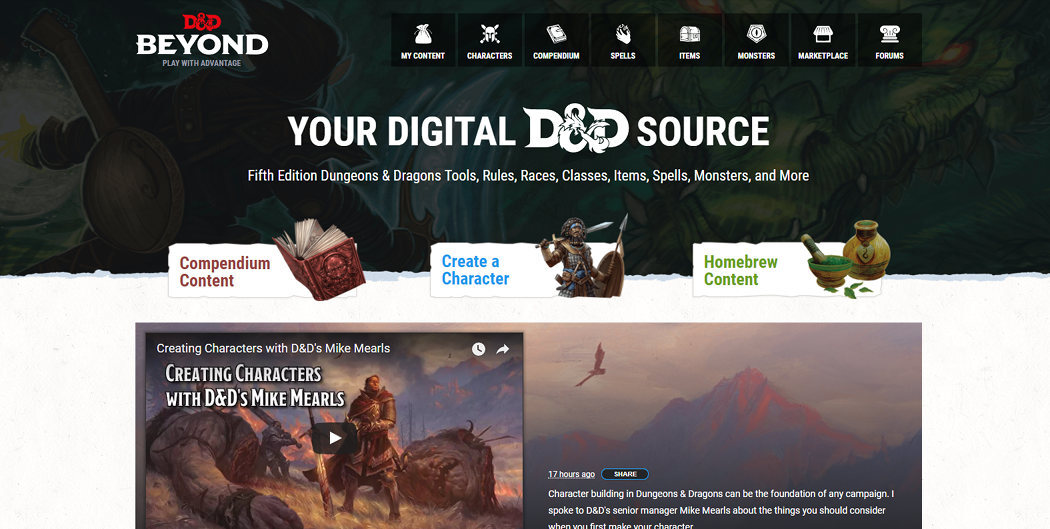The height and width of the screenshot is (529, 1050).
Task: Click the Characters nav icon
Action: (x=489, y=34)
